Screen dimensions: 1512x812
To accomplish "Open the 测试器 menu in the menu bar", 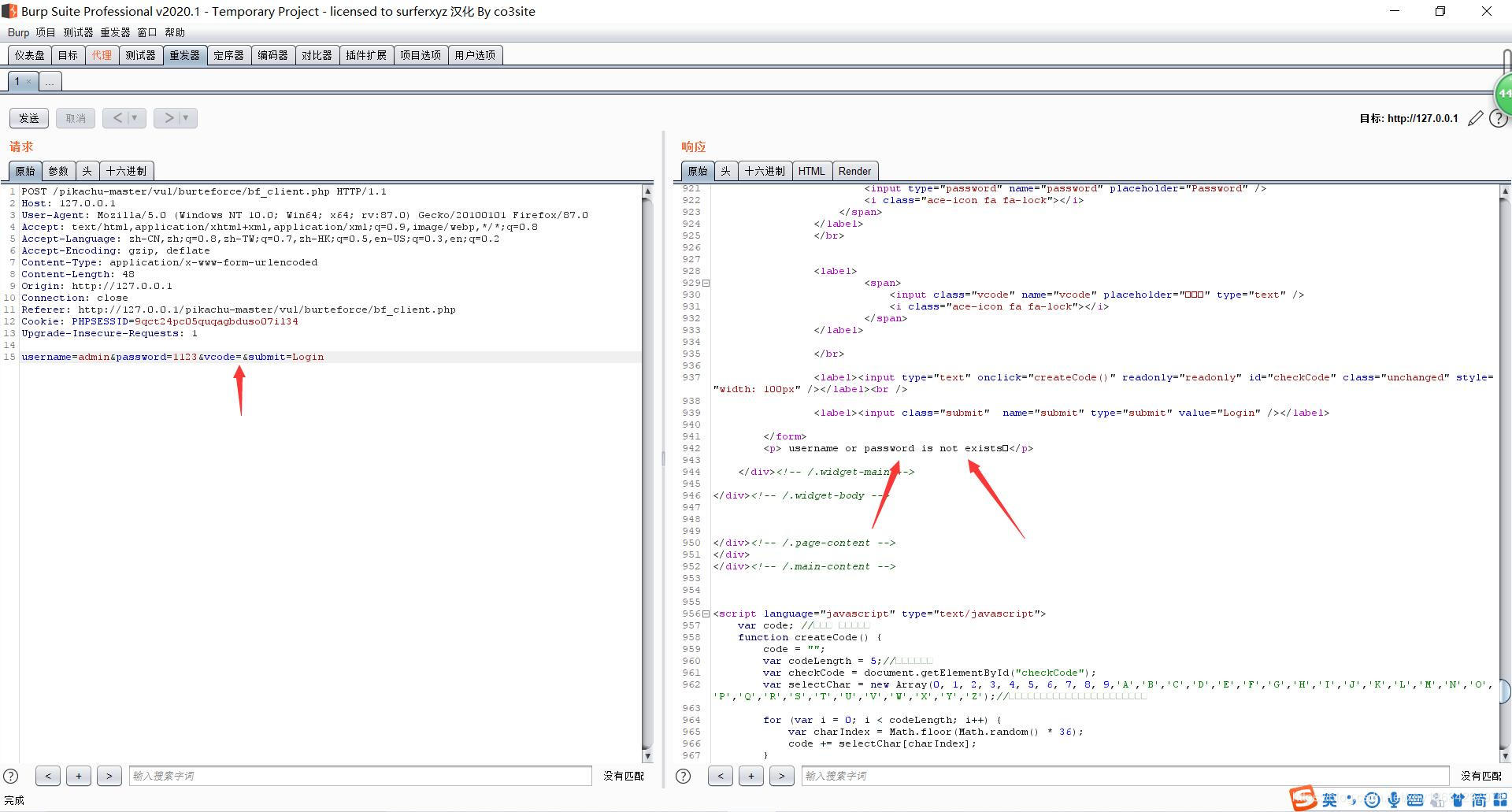I will [78, 32].
